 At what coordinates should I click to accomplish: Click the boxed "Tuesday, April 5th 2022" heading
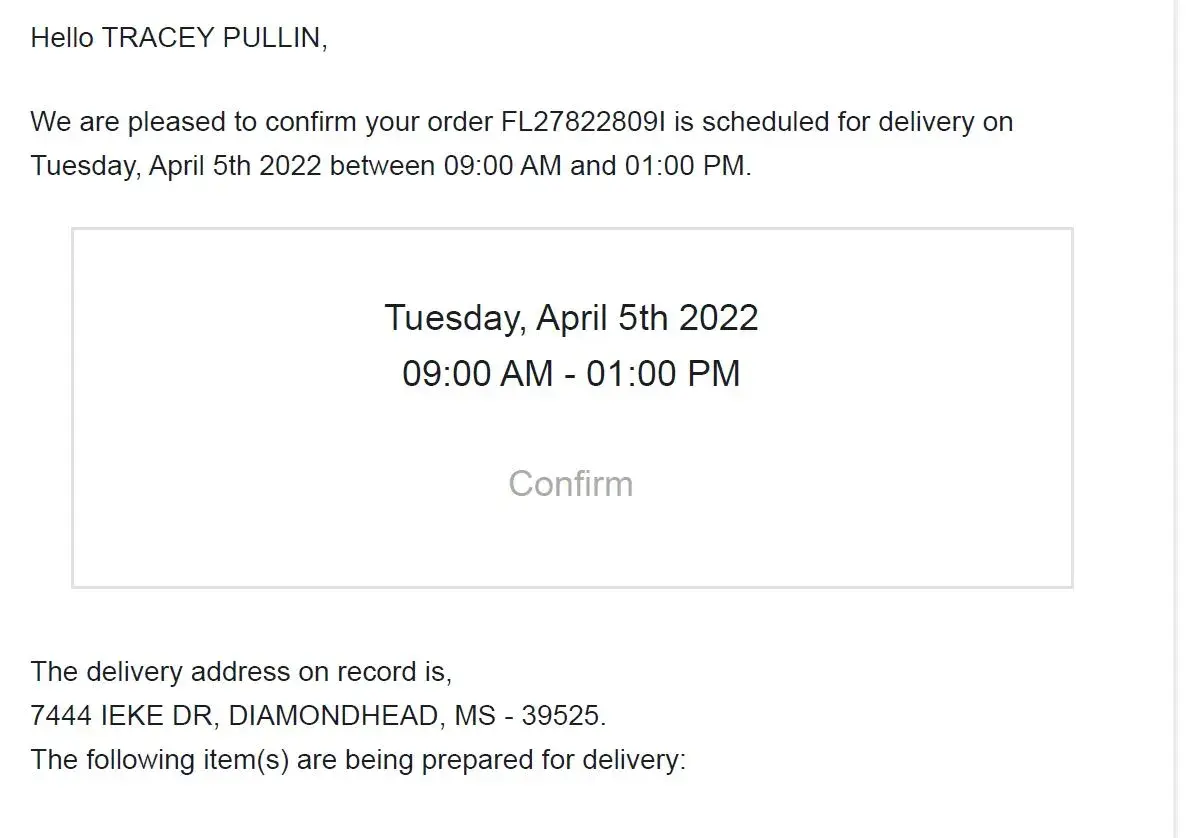(571, 318)
